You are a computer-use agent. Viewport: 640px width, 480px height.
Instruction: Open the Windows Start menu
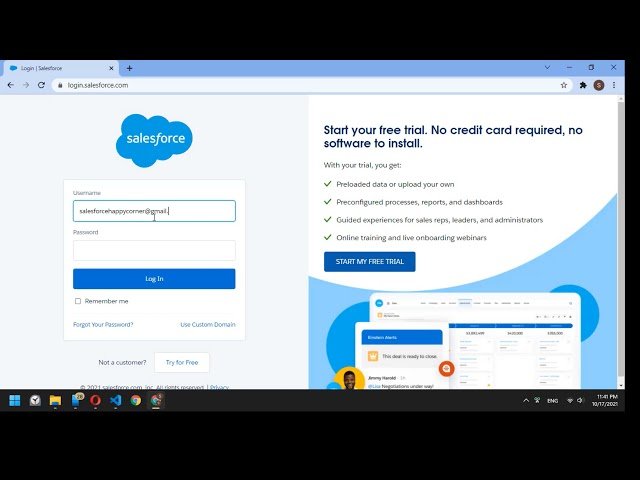point(14,400)
